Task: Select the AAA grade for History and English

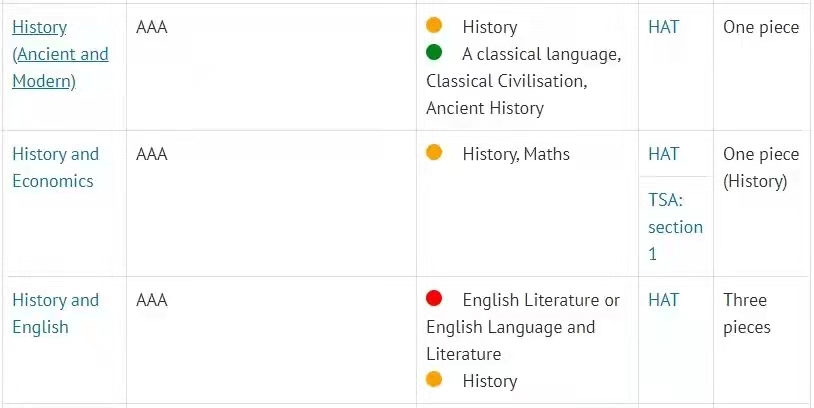Action: [152, 300]
